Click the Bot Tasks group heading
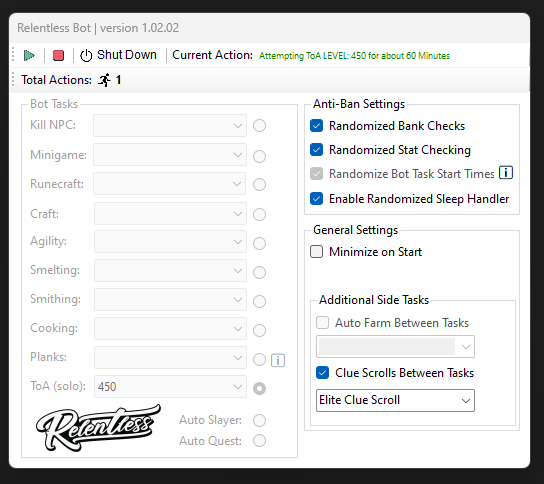The image size is (544, 484). click(x=54, y=104)
